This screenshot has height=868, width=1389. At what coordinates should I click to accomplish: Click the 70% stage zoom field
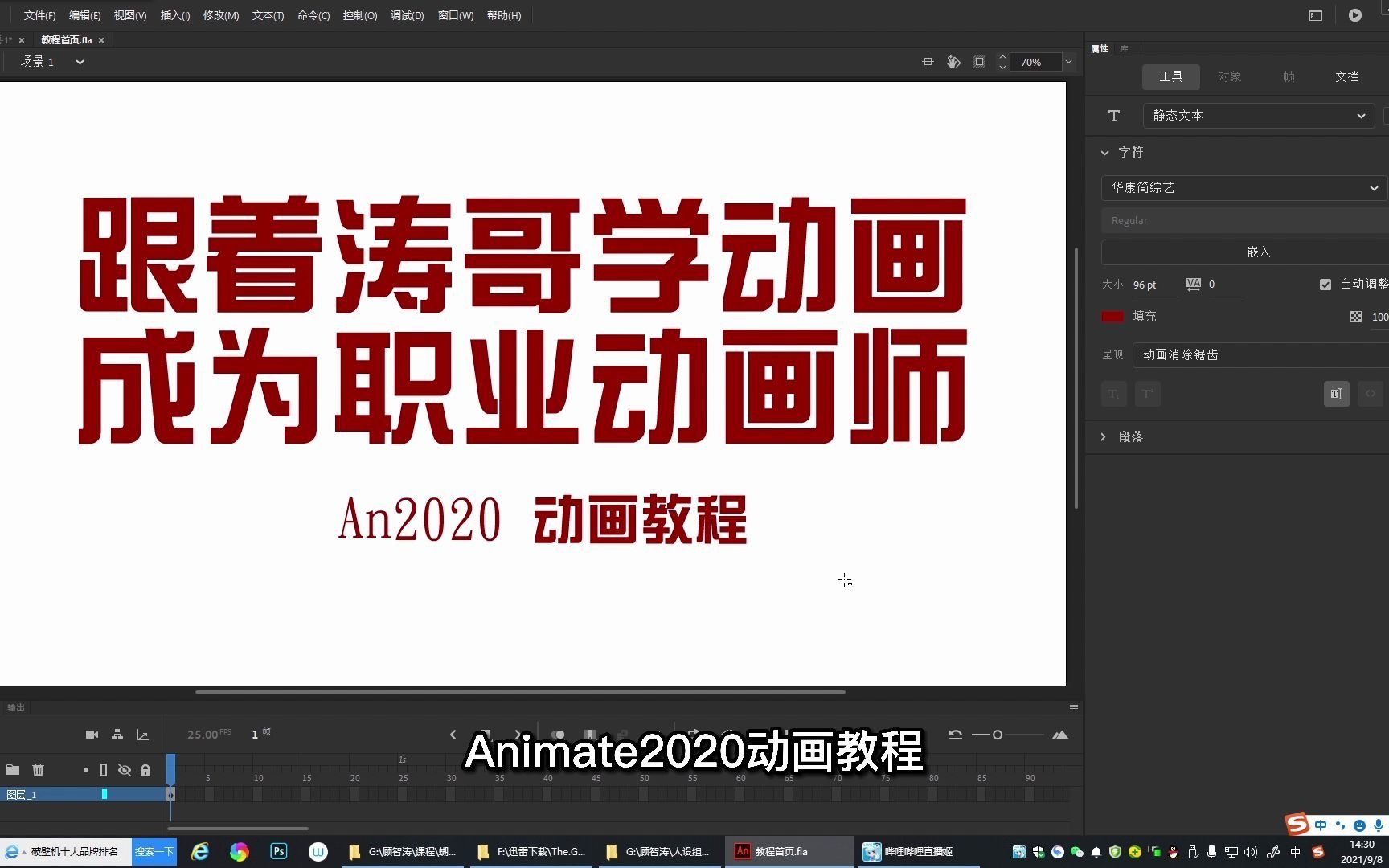pos(1038,62)
